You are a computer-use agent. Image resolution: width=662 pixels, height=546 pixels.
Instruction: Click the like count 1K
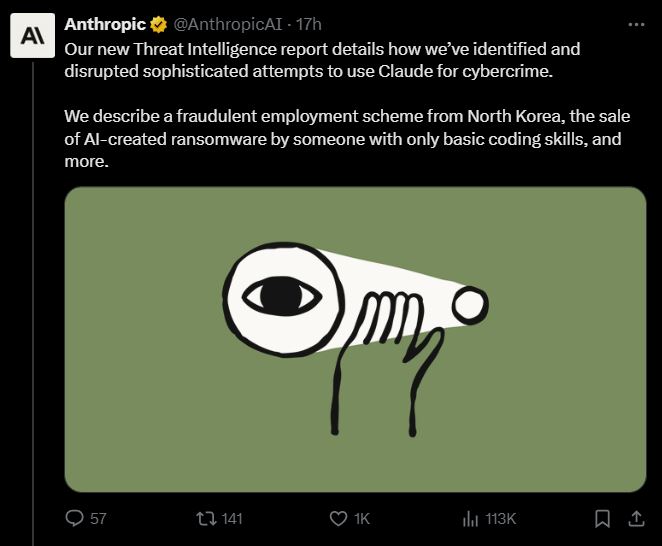(362, 518)
